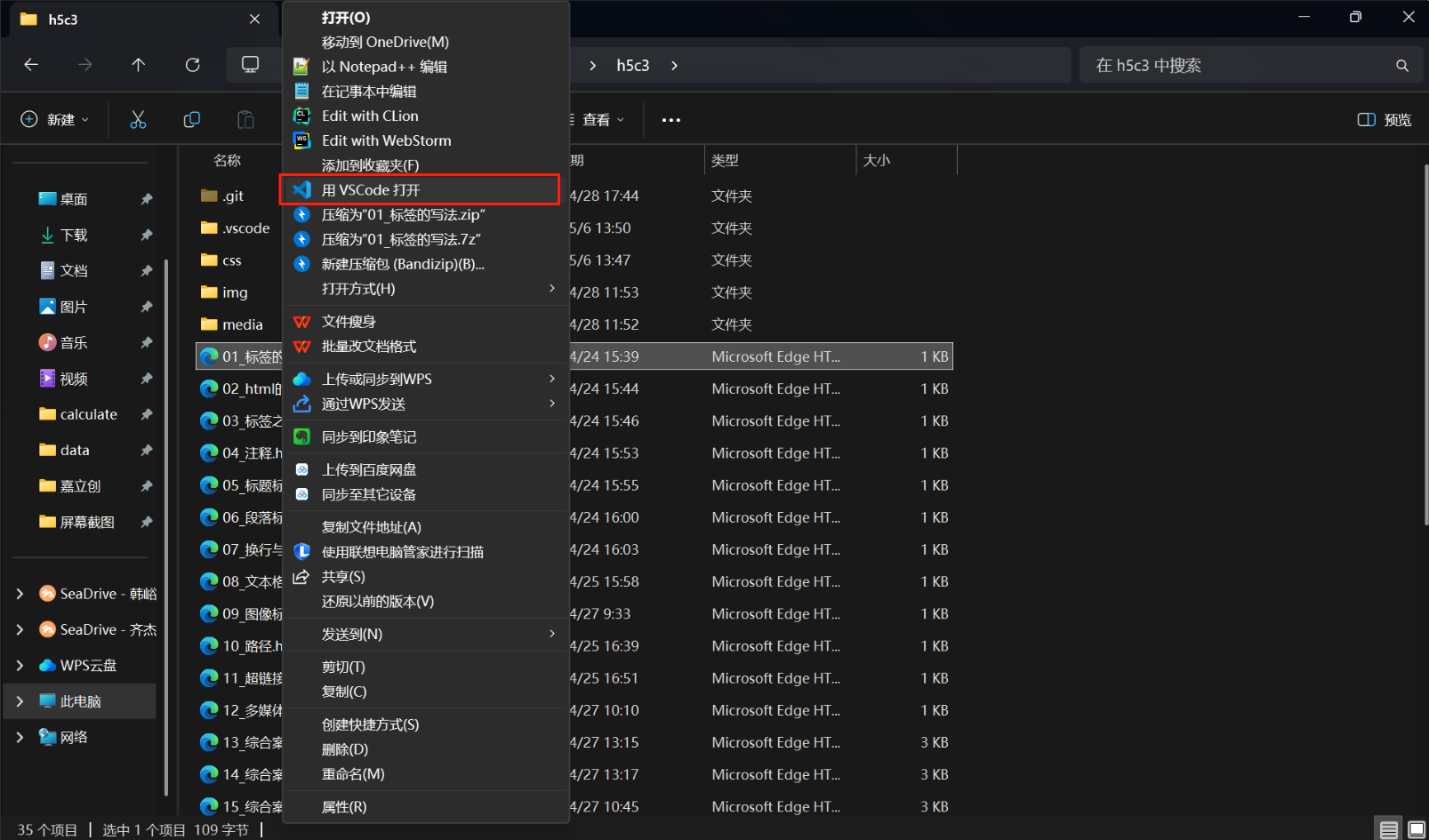
Task: Click chevron after h5c3 in address bar
Action: [674, 66]
